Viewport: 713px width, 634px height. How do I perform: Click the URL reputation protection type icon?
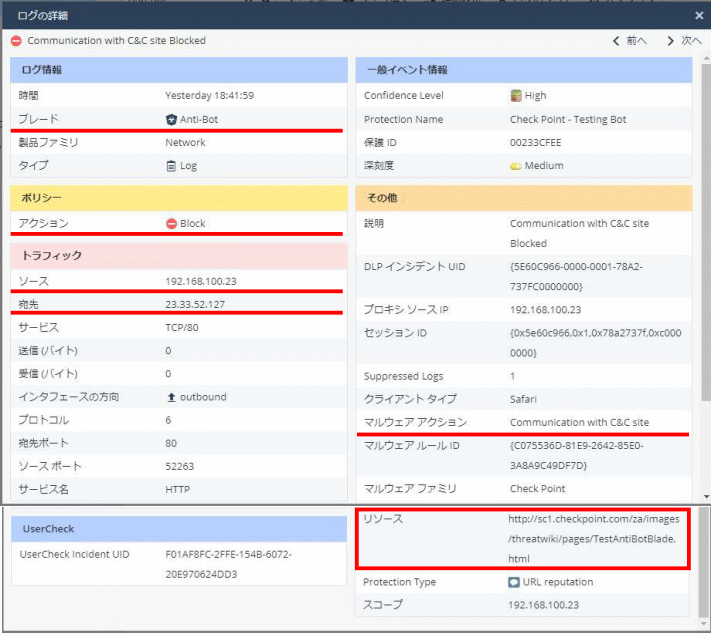(x=515, y=582)
